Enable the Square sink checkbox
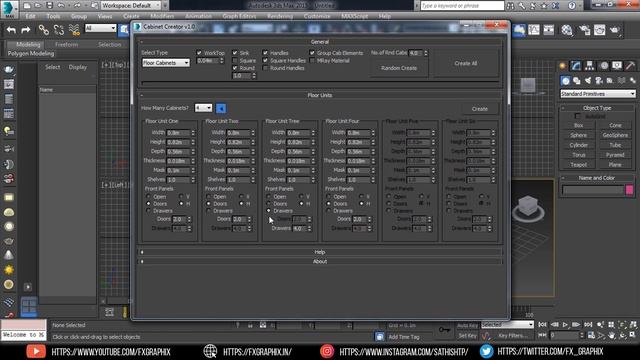This screenshot has height=360, width=640. tap(235, 60)
